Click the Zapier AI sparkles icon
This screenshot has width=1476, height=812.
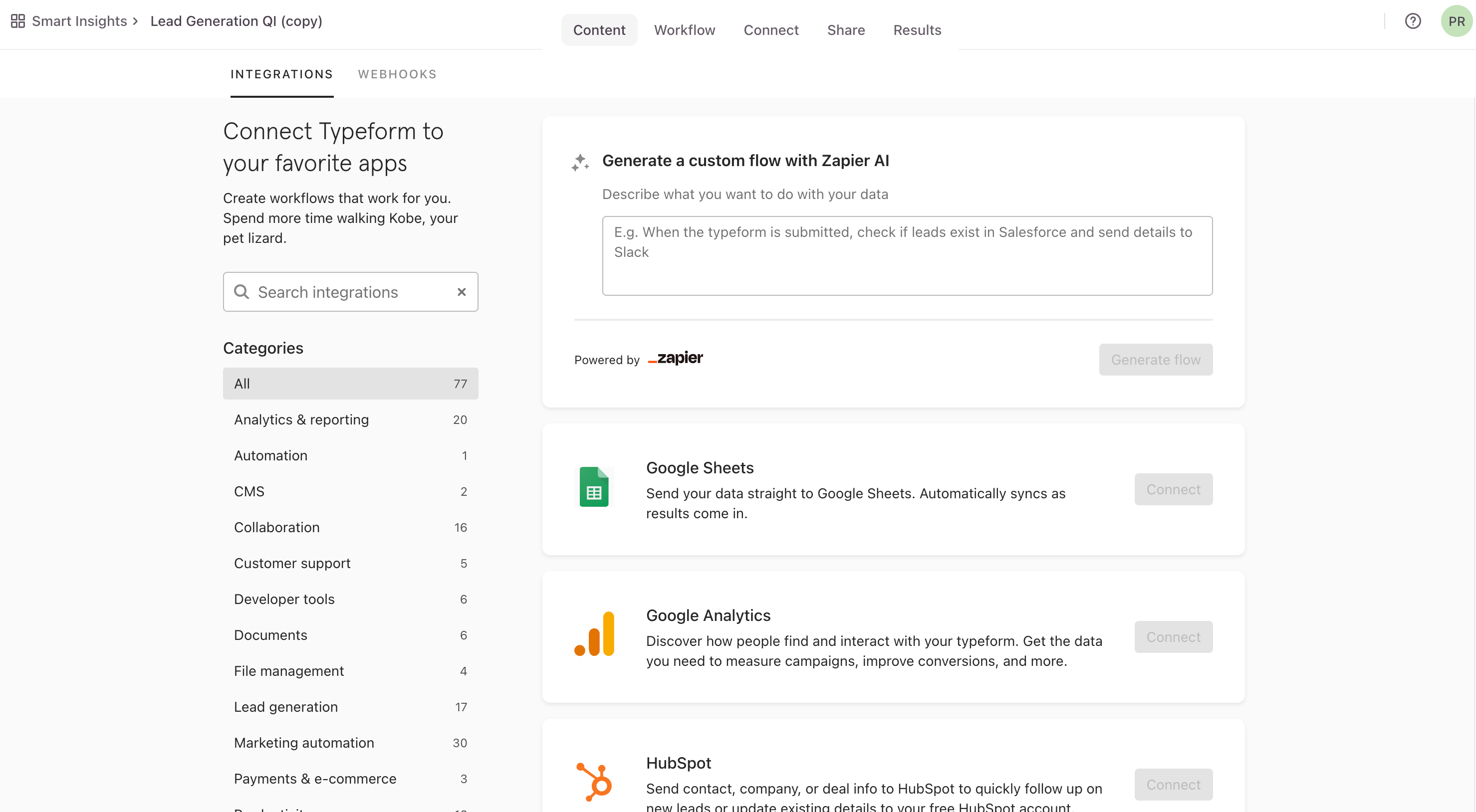pos(580,162)
